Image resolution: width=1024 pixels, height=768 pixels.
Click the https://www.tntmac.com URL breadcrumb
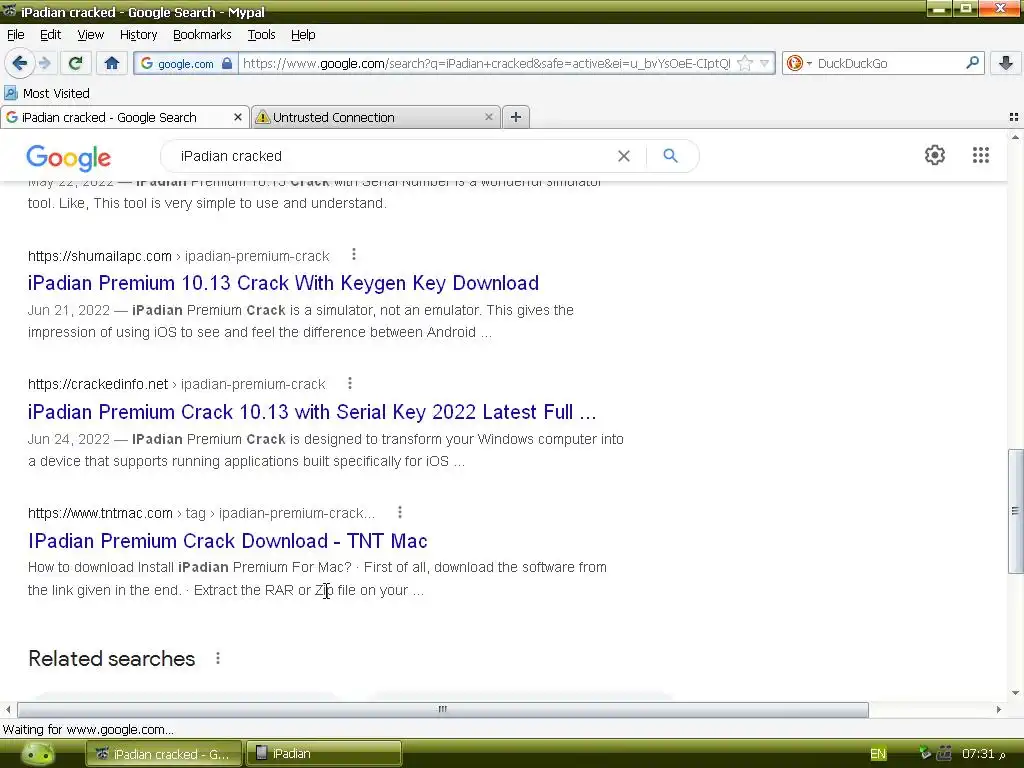(x=100, y=513)
